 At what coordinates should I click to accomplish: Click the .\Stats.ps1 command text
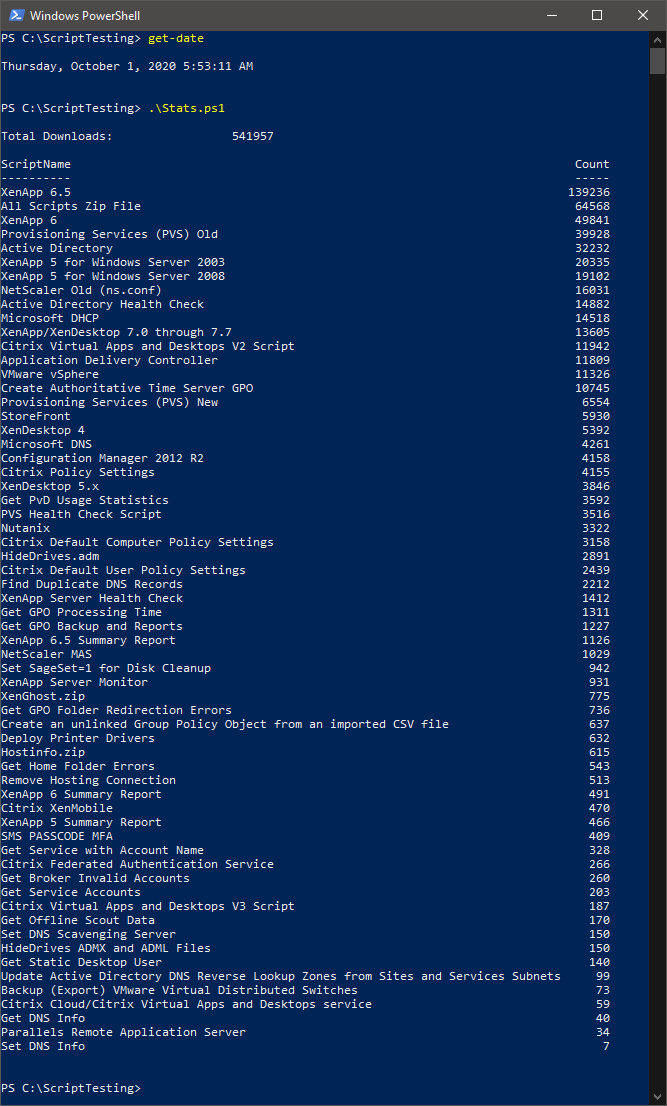(x=182, y=108)
